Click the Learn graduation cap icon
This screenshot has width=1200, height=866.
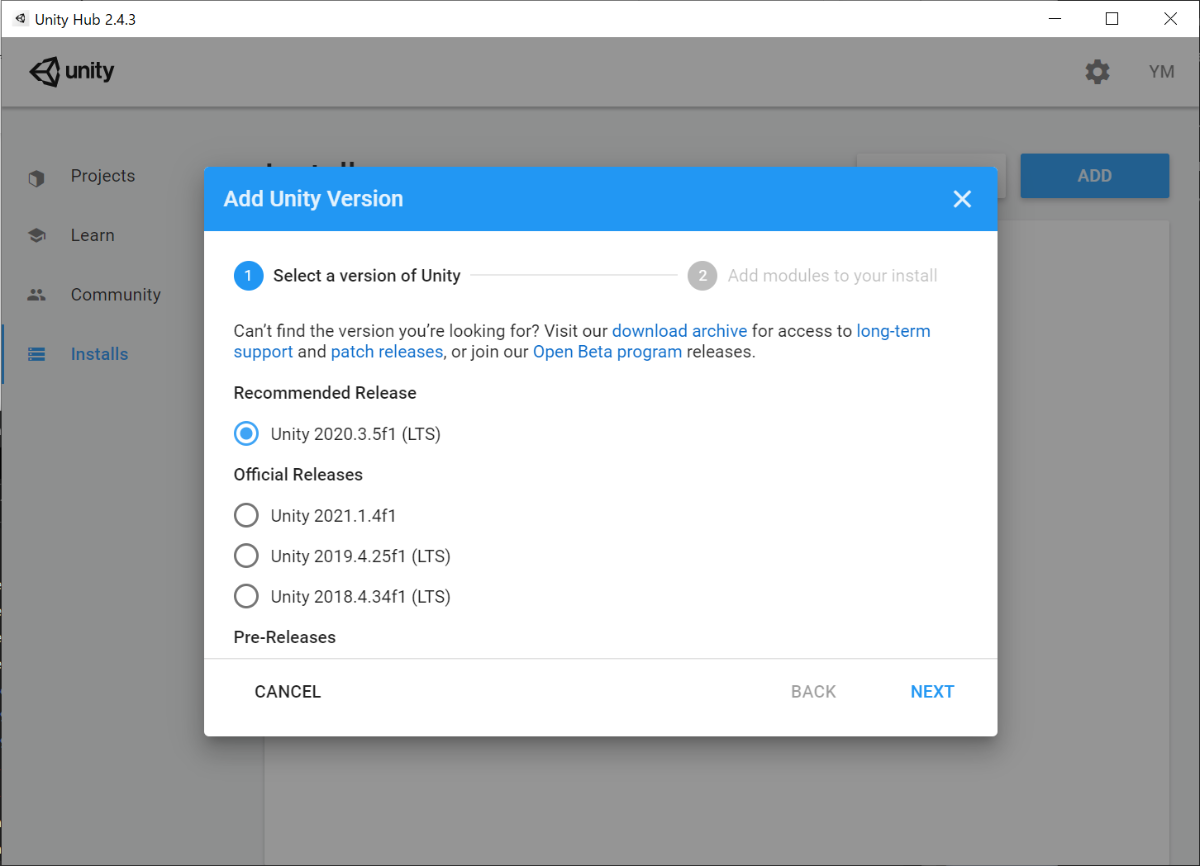37,236
